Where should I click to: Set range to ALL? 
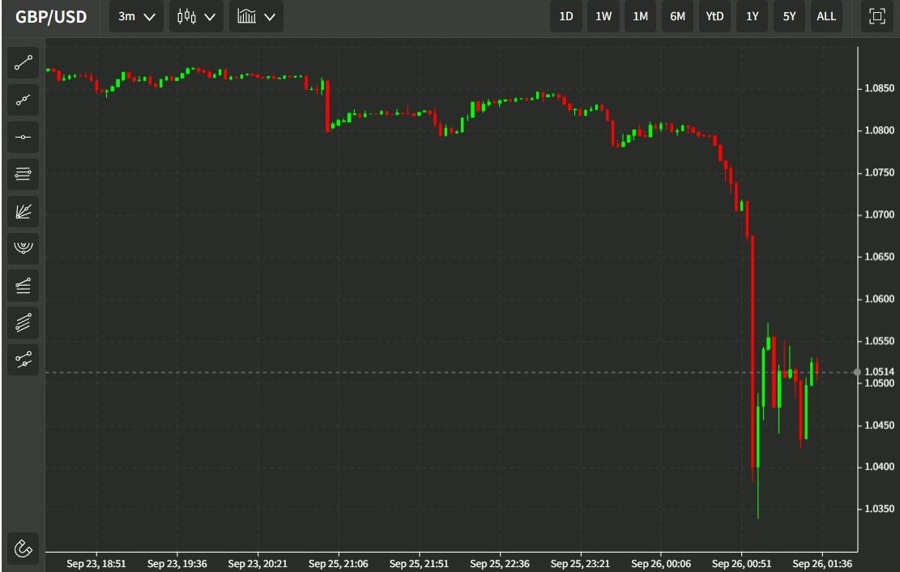click(x=827, y=17)
